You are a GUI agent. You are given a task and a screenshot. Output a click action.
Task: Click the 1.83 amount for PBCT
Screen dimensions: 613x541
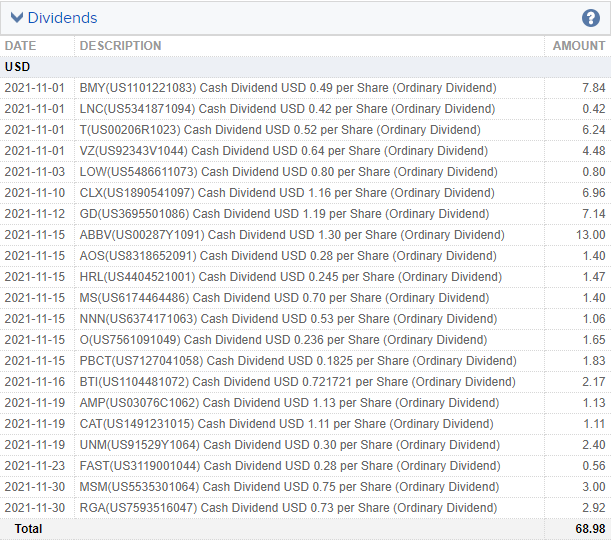pos(594,361)
